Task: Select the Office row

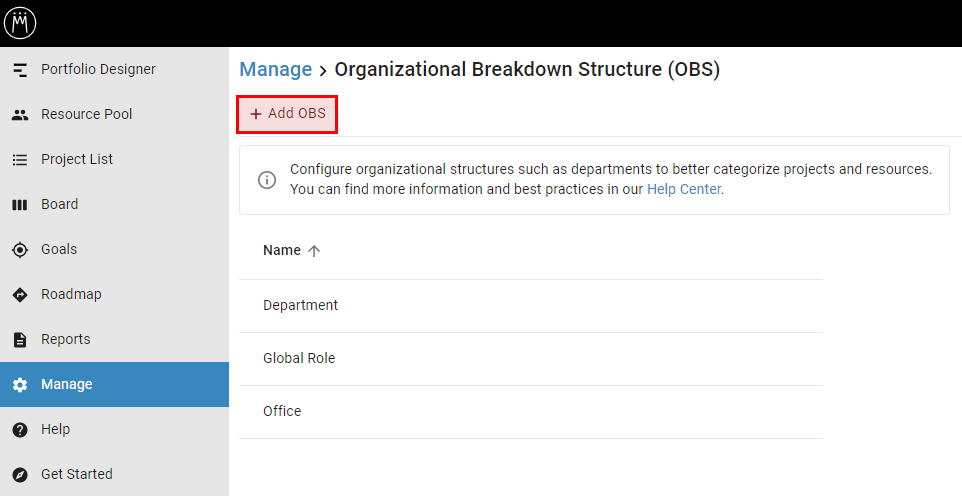Action: pos(282,411)
